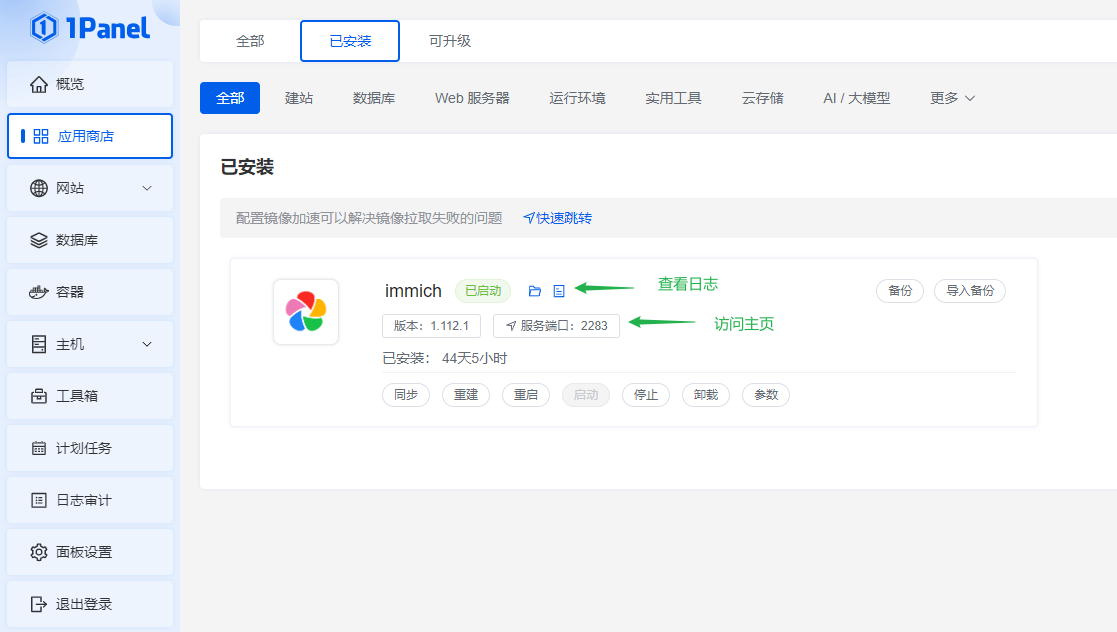
Task: Open immich installation folder icon
Action: (535, 291)
